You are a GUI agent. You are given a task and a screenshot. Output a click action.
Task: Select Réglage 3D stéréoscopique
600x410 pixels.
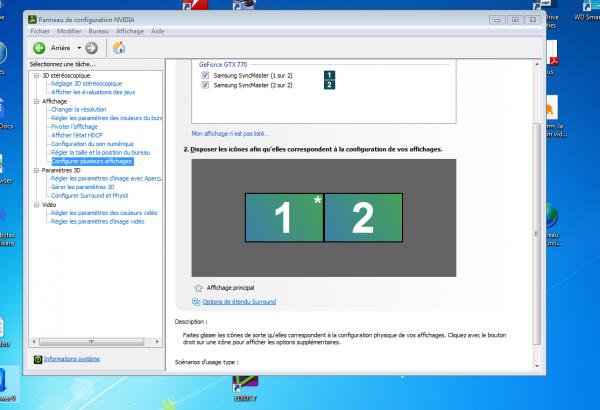86,83
